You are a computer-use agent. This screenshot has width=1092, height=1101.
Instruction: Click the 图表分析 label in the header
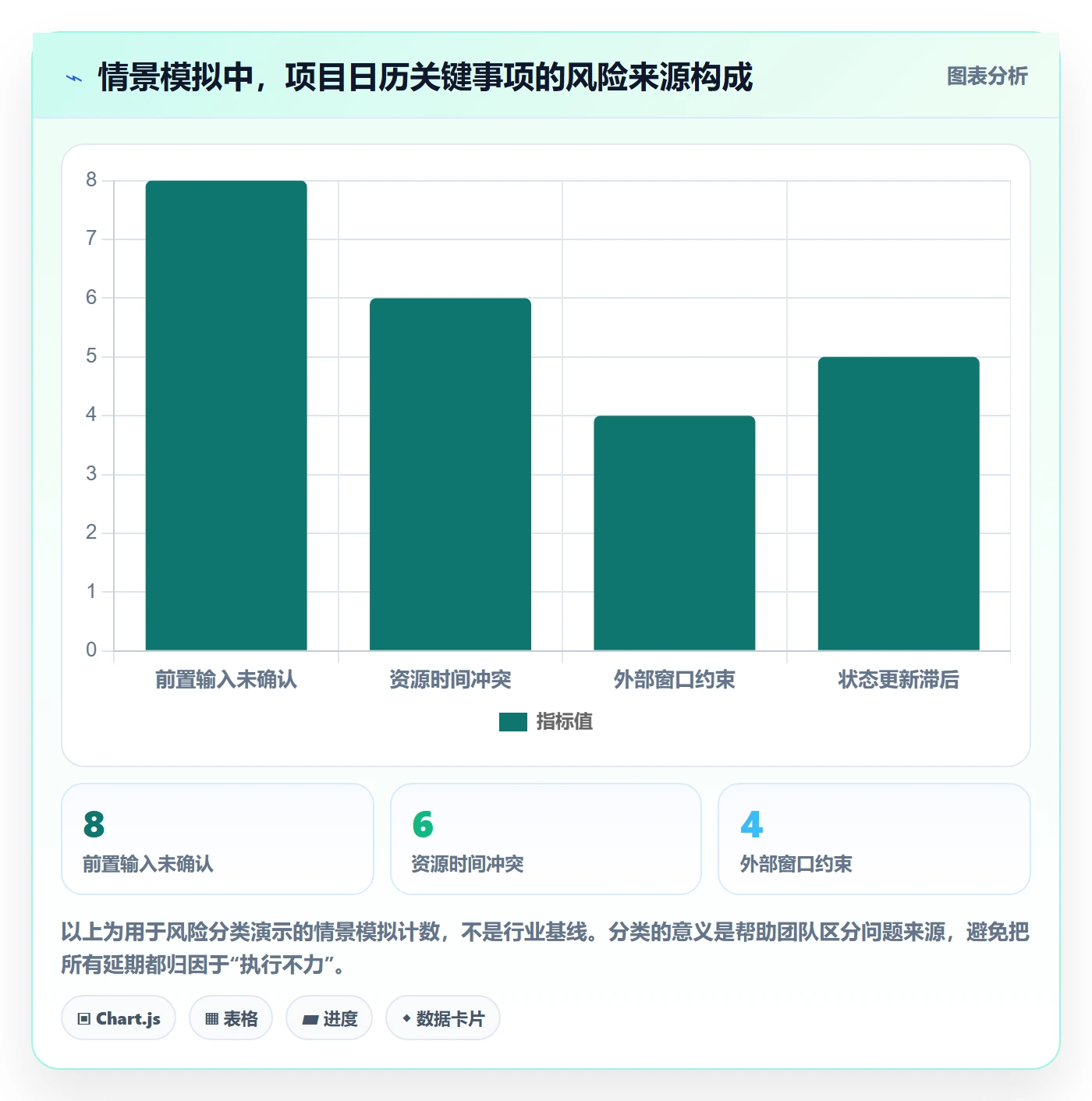point(987,76)
